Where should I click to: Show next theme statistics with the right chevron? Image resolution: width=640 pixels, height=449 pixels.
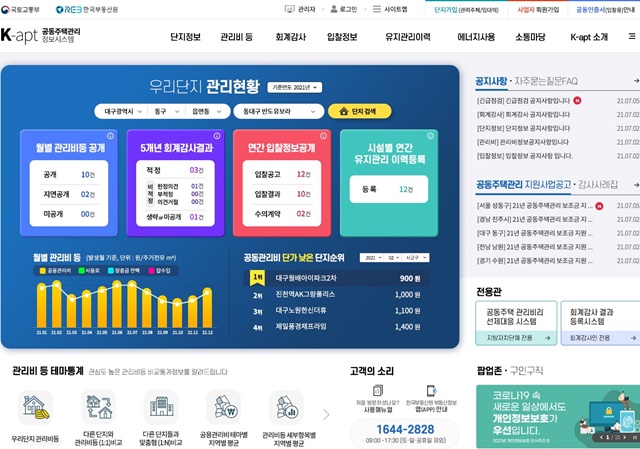click(325, 414)
